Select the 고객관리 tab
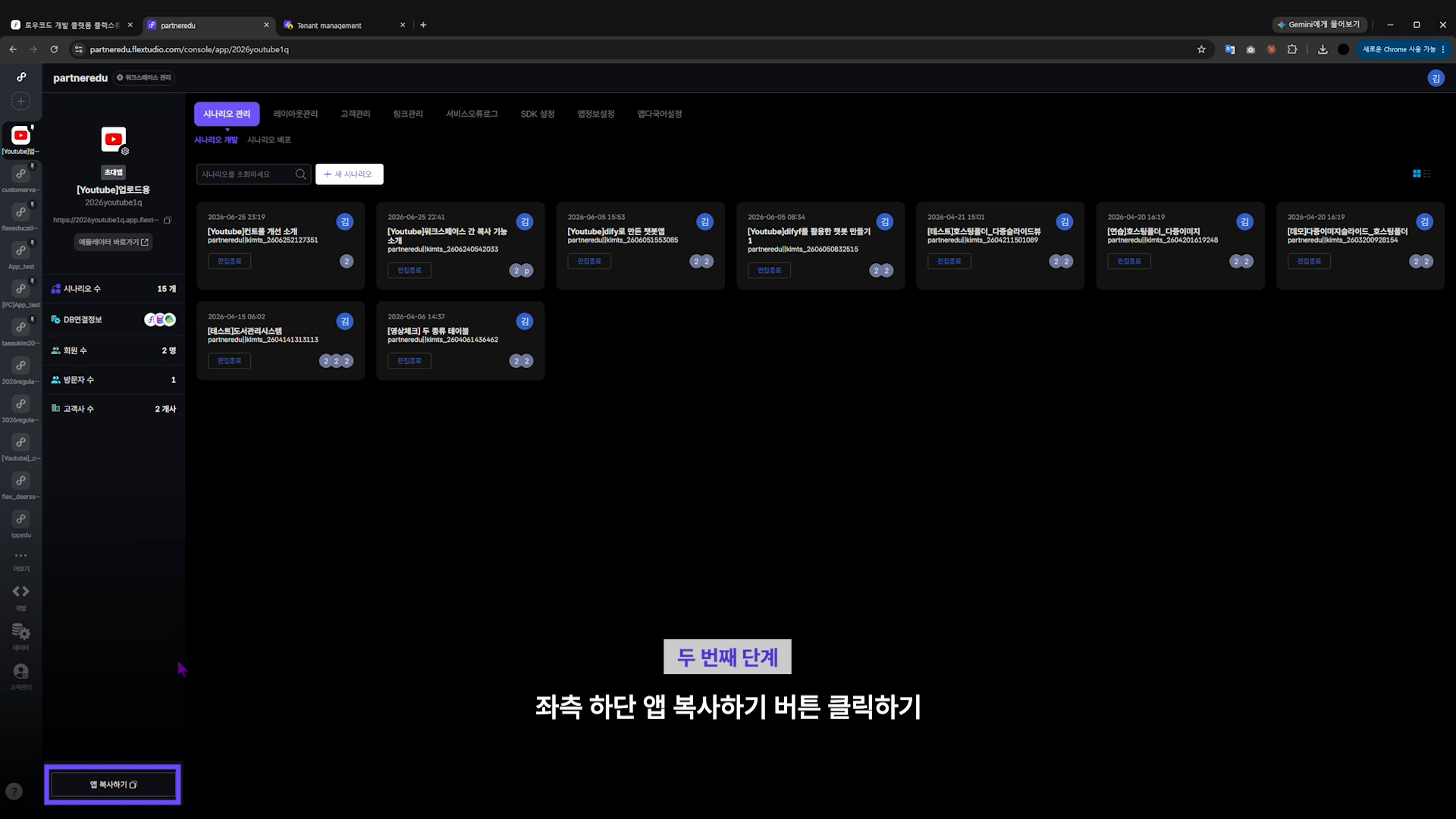This screenshot has height=819, width=1456. click(355, 114)
